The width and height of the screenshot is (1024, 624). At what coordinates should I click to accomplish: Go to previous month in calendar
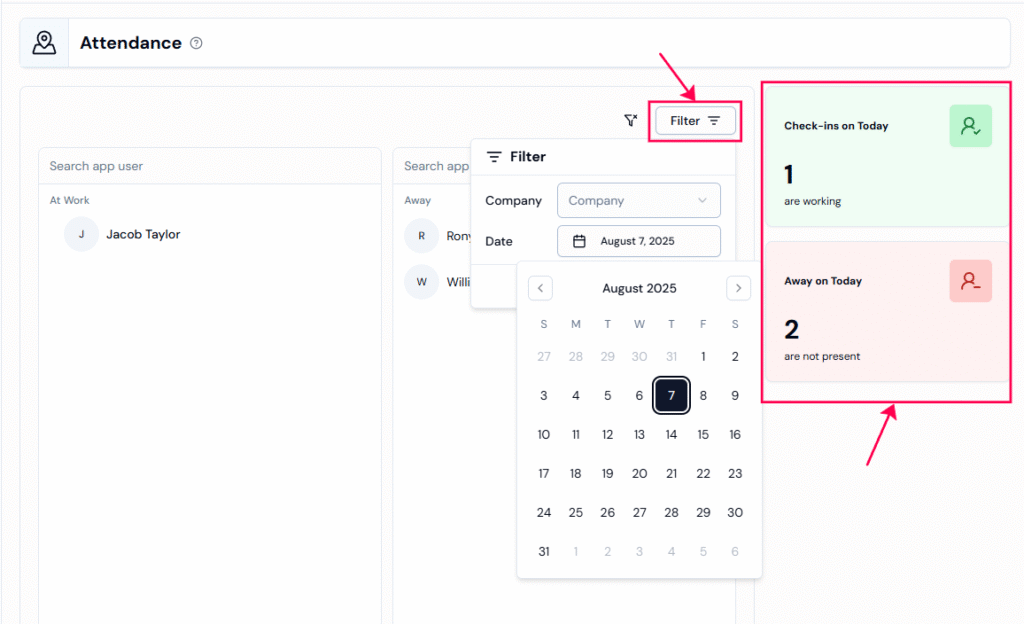540,288
